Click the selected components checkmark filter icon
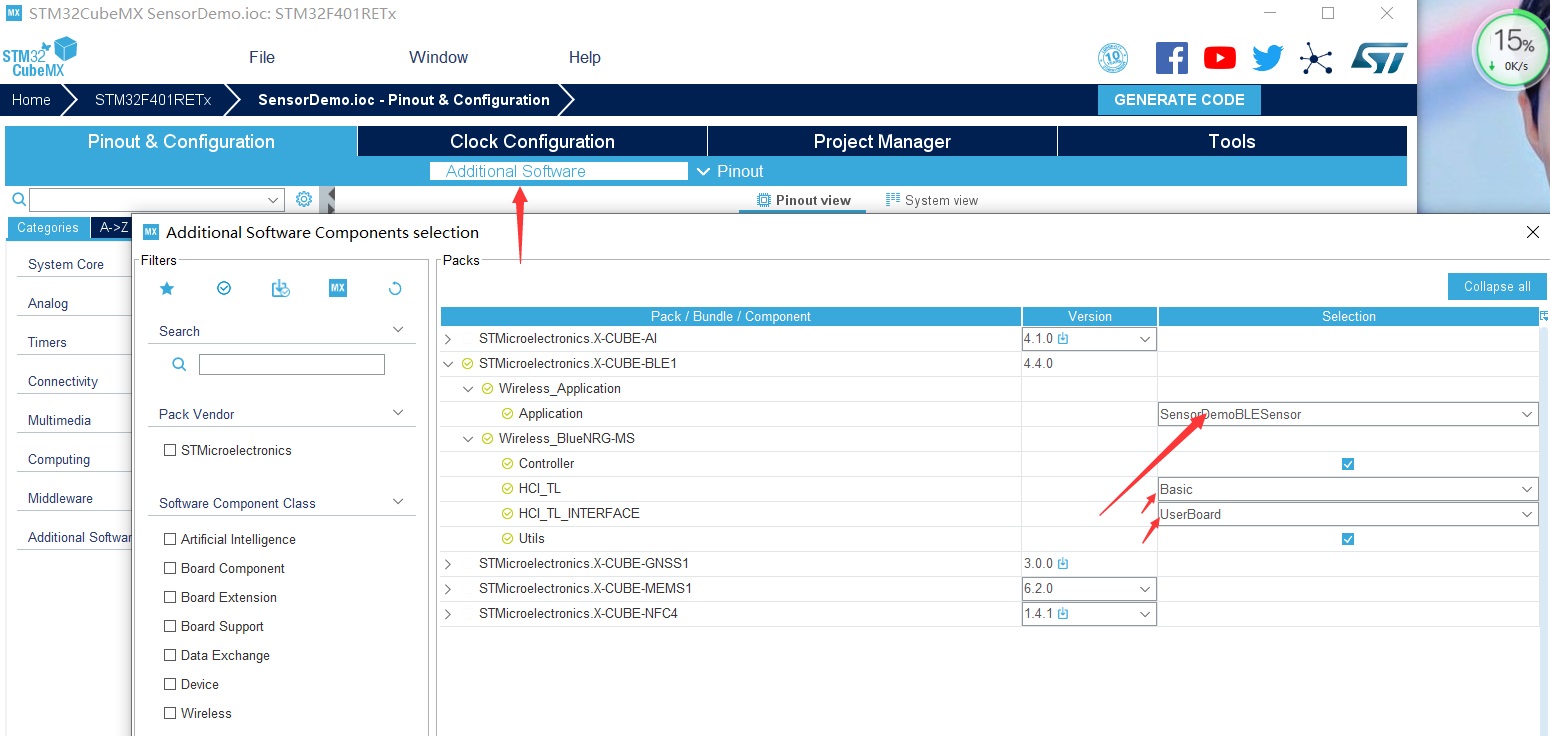This screenshot has height=736, width=1550. click(224, 288)
